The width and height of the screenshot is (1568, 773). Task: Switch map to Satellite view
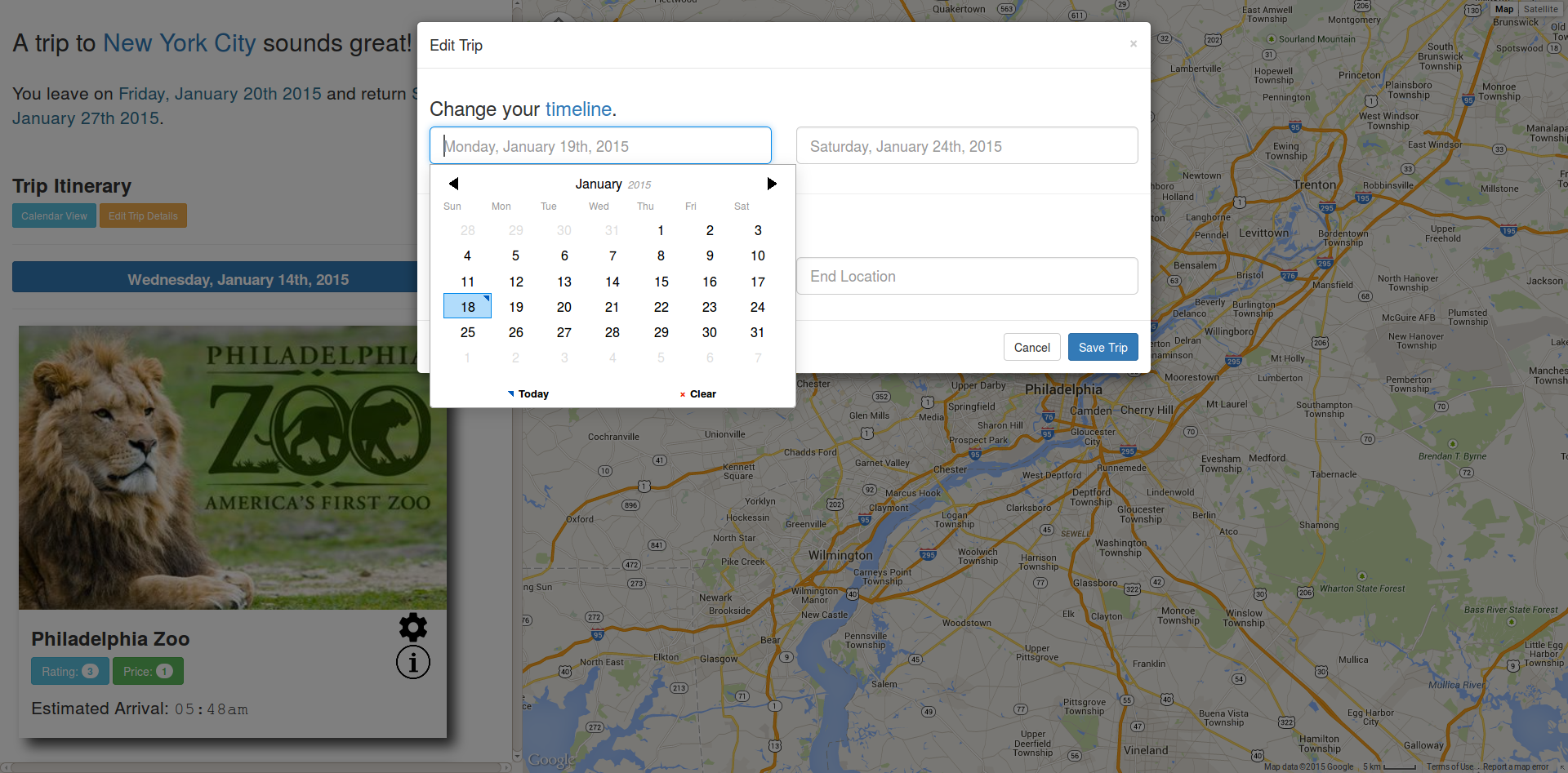click(1540, 9)
